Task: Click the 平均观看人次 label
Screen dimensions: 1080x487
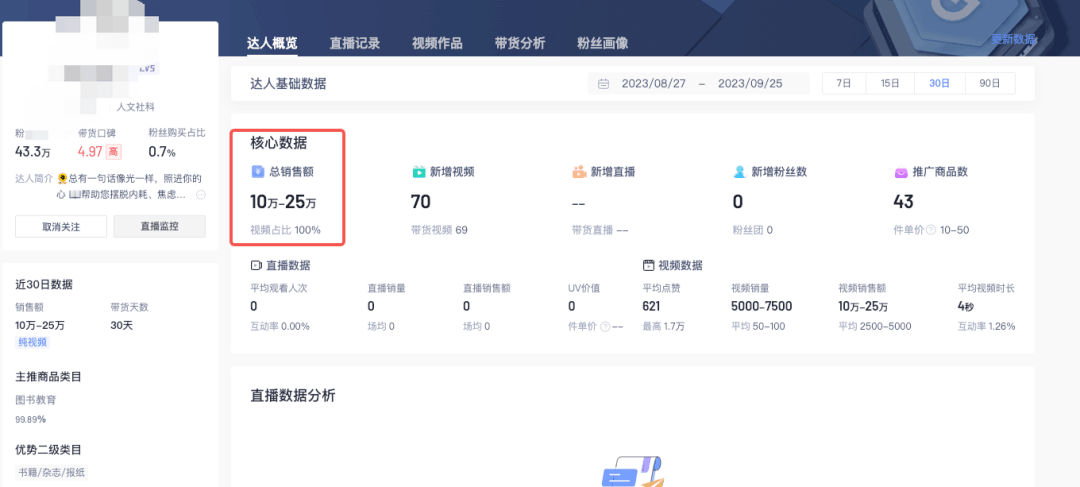Action: [279, 288]
